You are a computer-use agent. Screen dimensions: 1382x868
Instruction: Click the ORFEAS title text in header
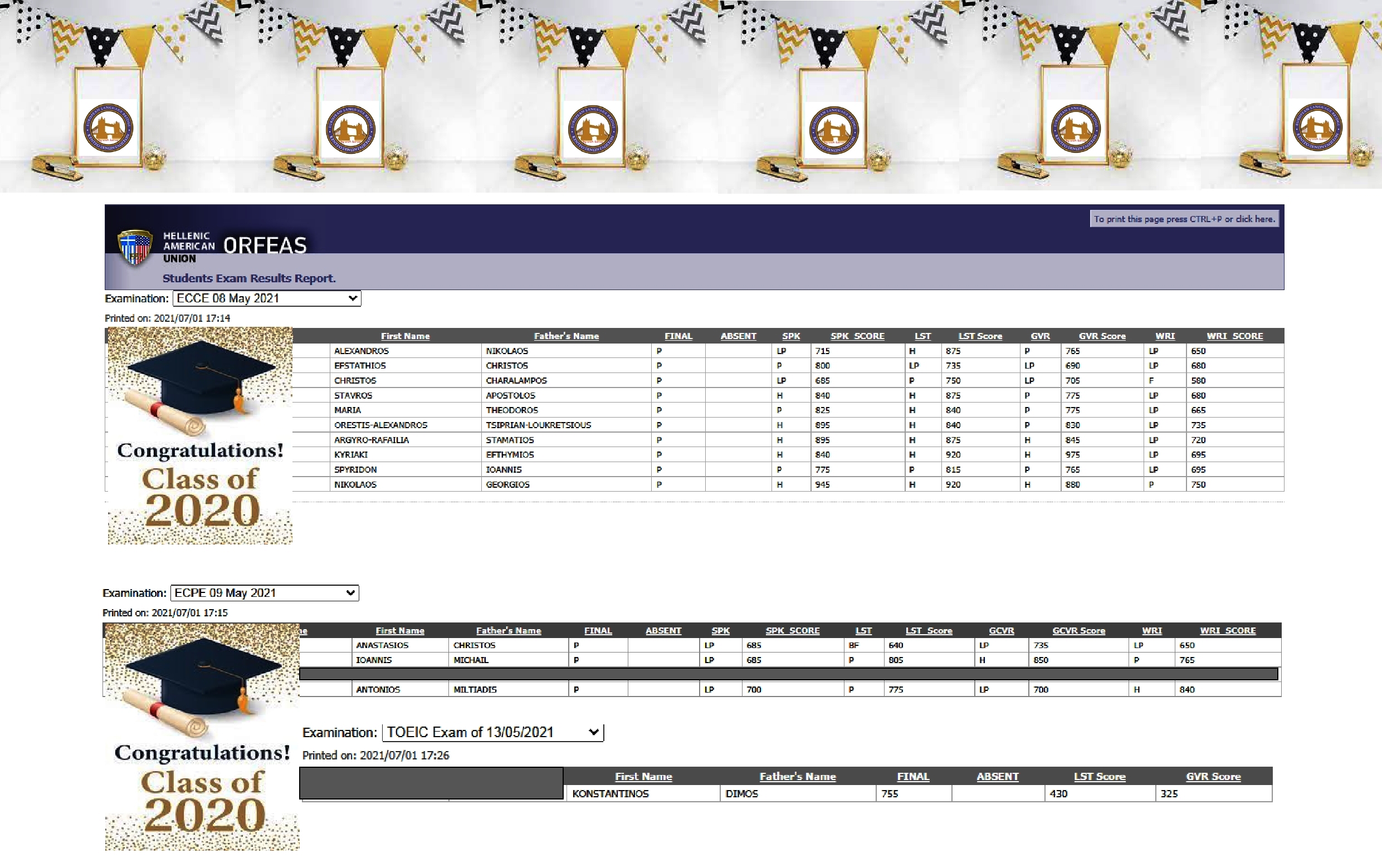point(265,246)
